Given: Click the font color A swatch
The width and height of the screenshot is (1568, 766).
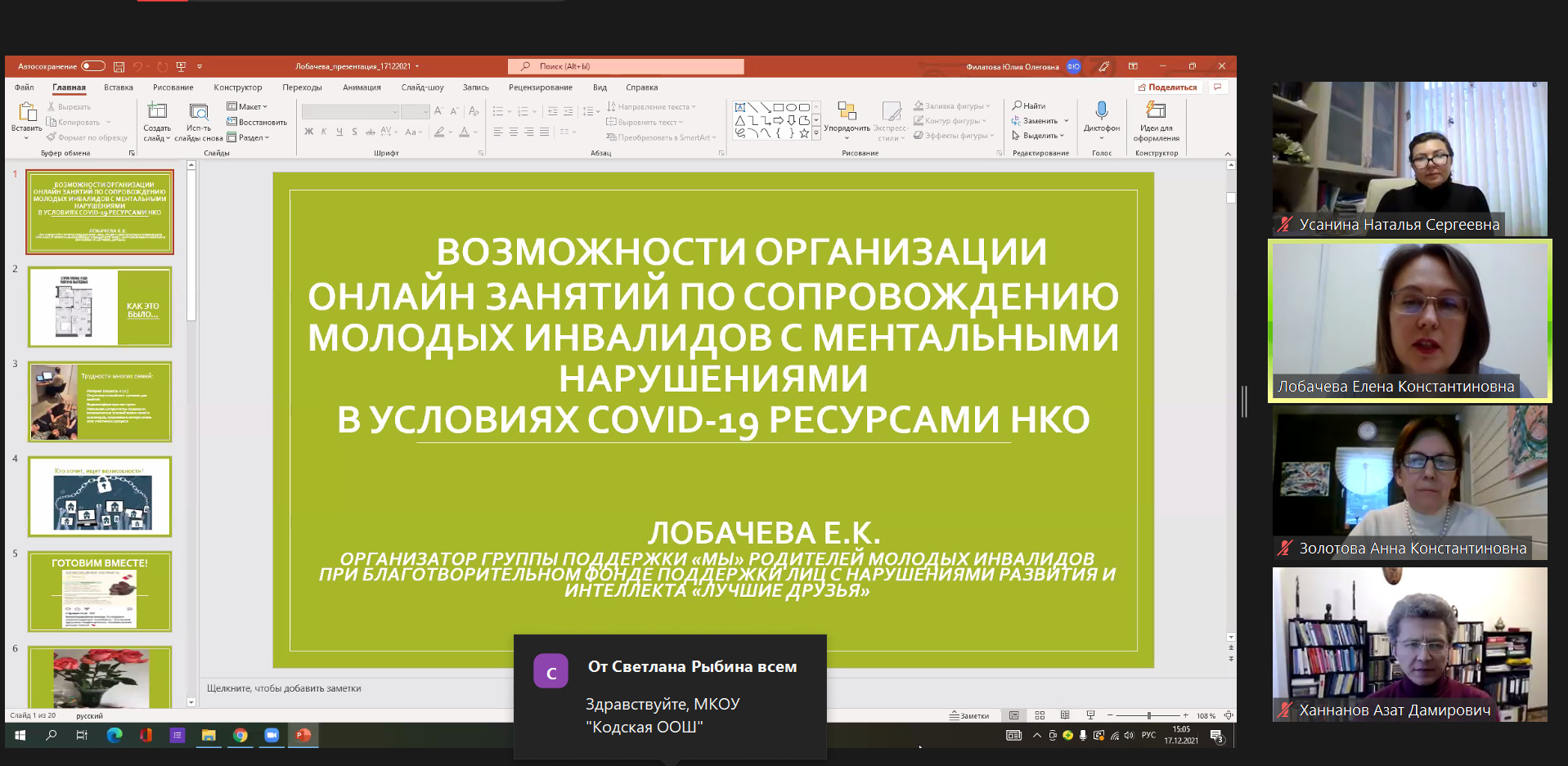Looking at the screenshot, I should (464, 132).
